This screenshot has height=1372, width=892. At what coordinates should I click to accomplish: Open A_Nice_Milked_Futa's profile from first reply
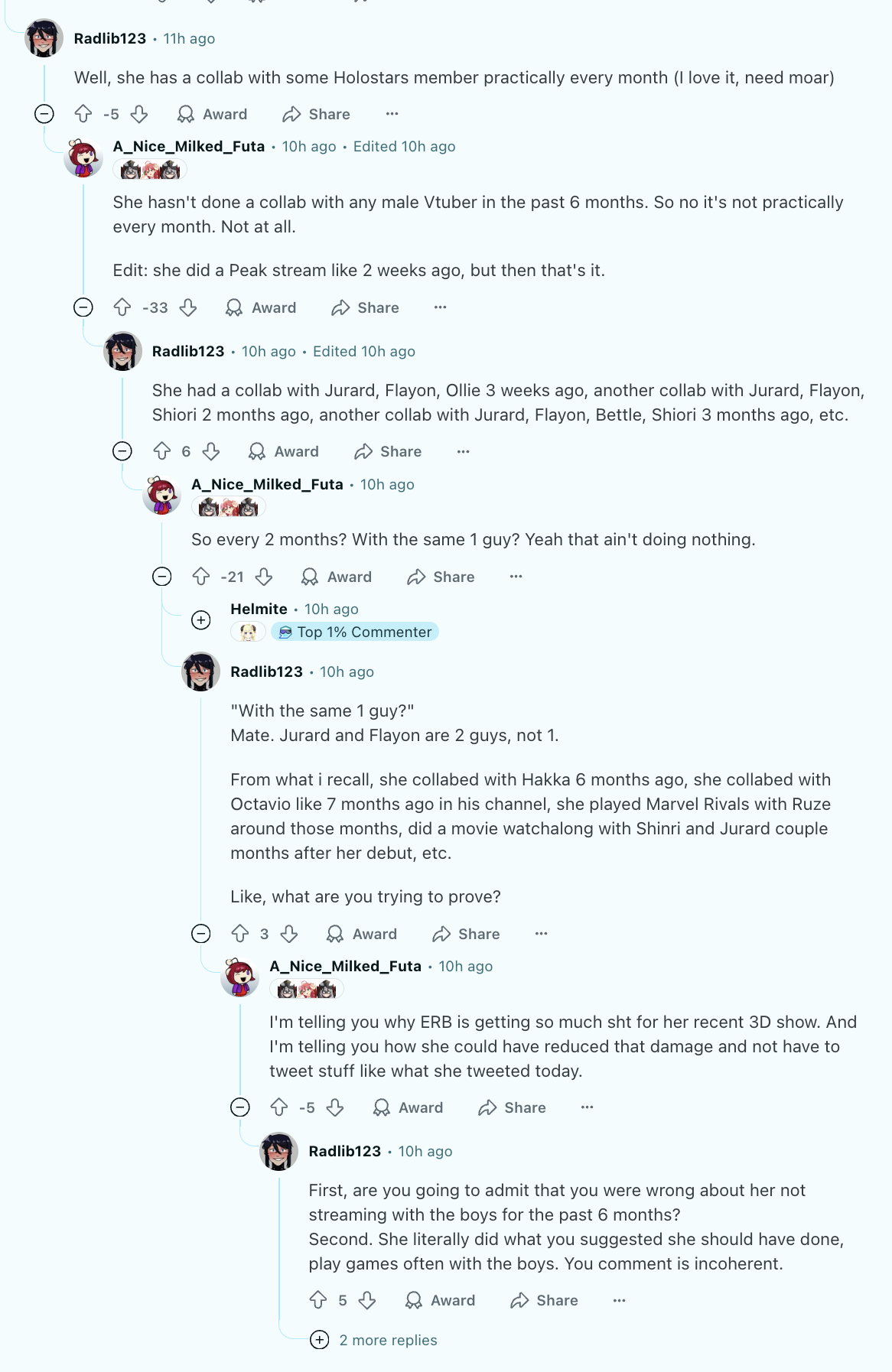(189, 146)
